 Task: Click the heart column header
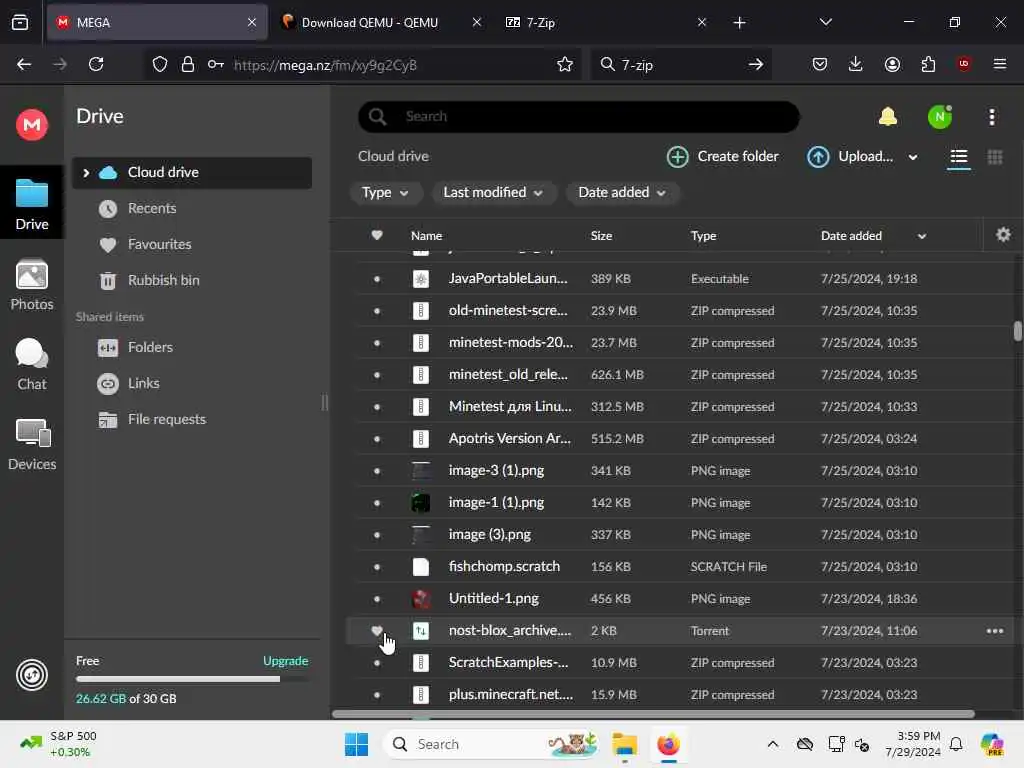coord(377,235)
